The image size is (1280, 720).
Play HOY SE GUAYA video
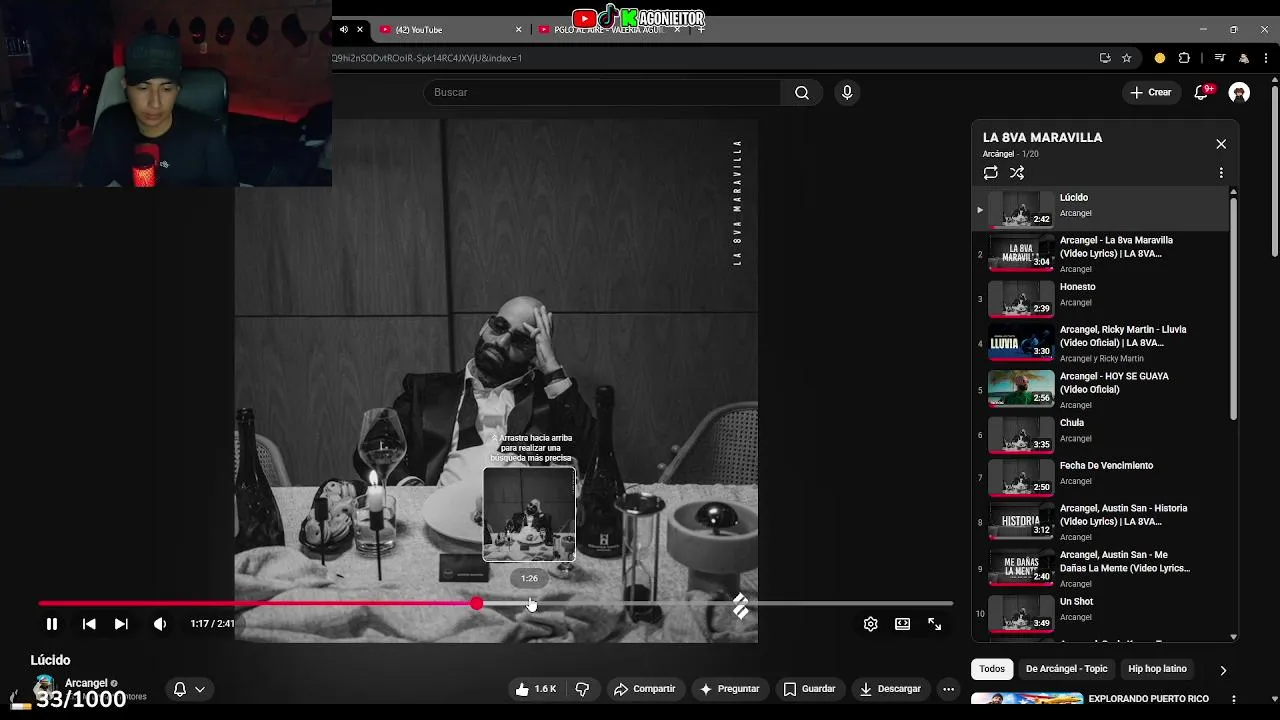pyautogui.click(x=1099, y=390)
